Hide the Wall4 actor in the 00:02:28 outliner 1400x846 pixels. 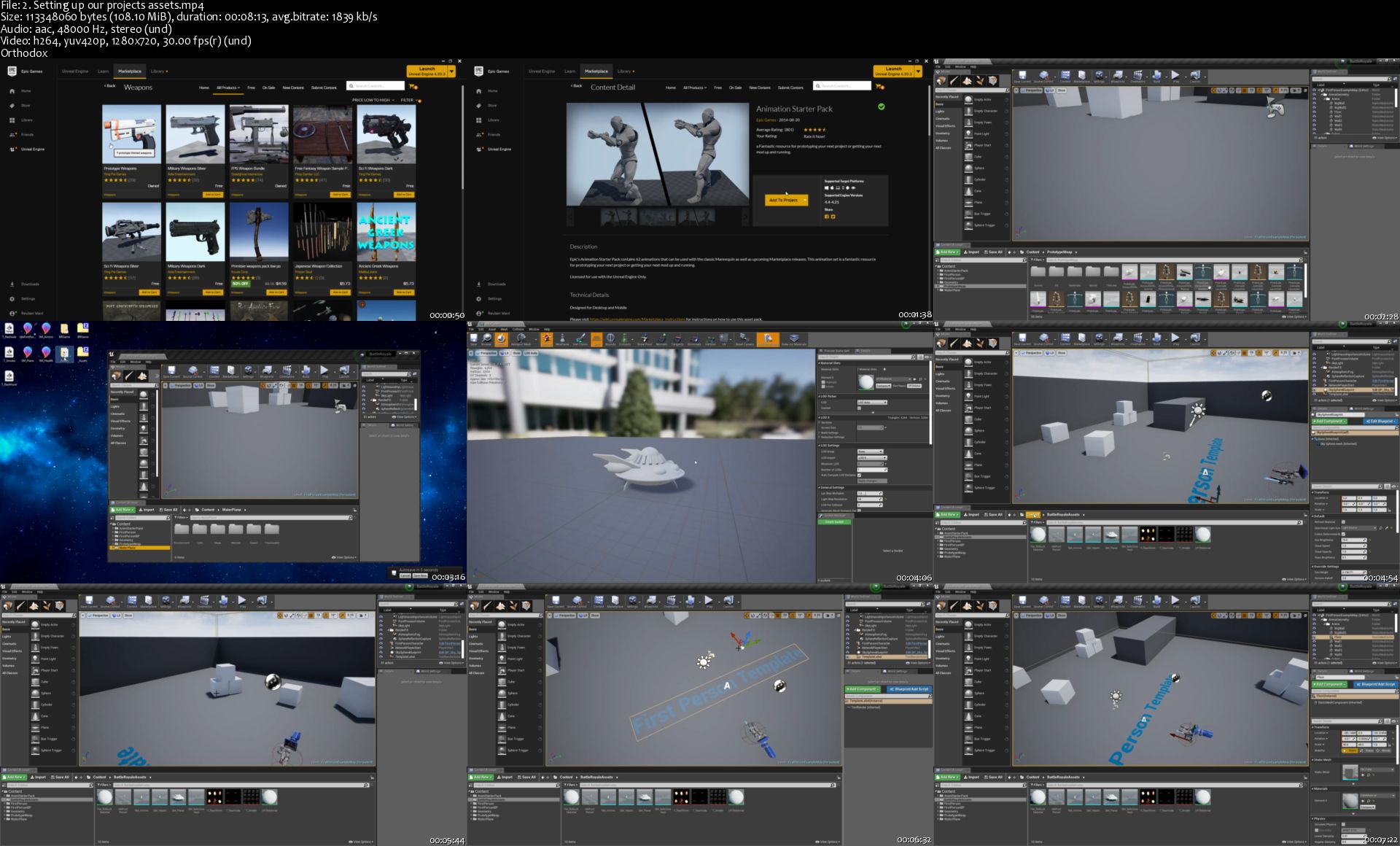[1315, 128]
